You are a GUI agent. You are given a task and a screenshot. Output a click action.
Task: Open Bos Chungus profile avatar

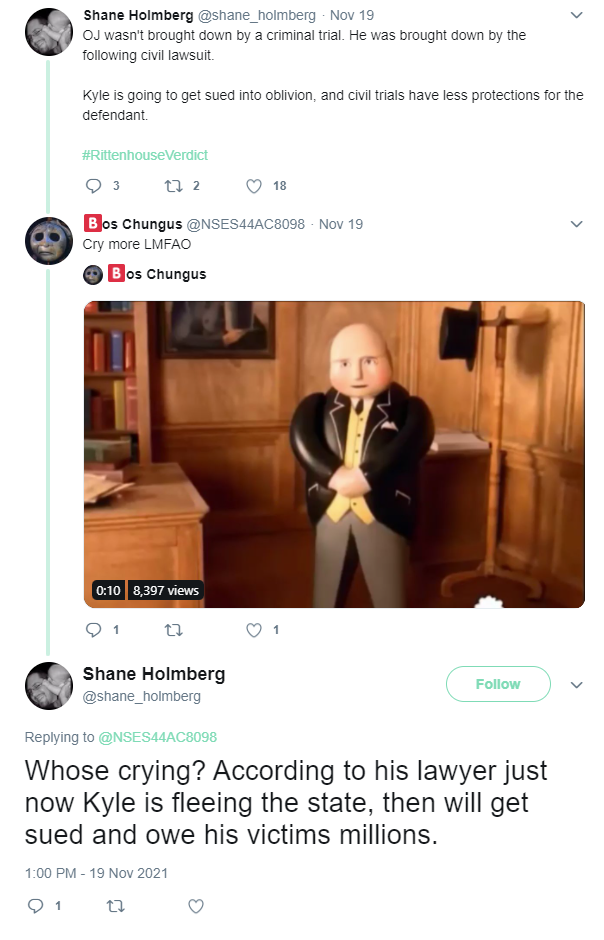pos(49,241)
